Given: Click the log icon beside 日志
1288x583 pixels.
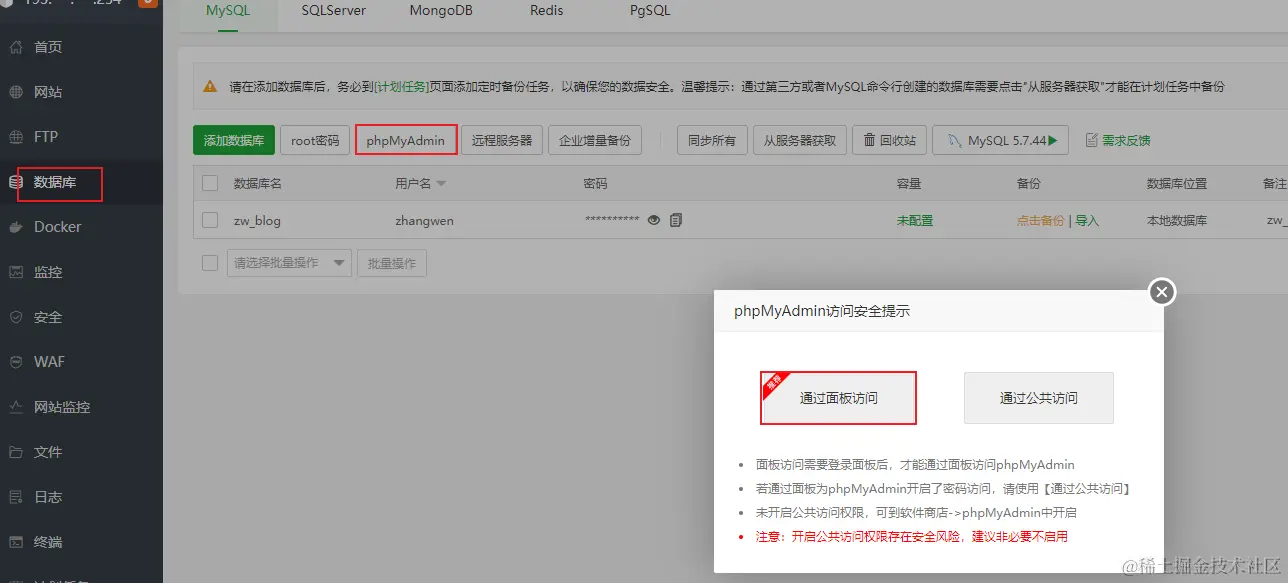Looking at the screenshot, I should click(x=16, y=497).
